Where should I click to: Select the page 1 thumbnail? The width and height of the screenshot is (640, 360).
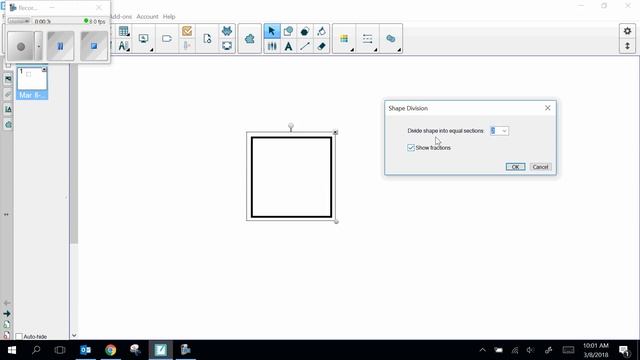point(32,79)
